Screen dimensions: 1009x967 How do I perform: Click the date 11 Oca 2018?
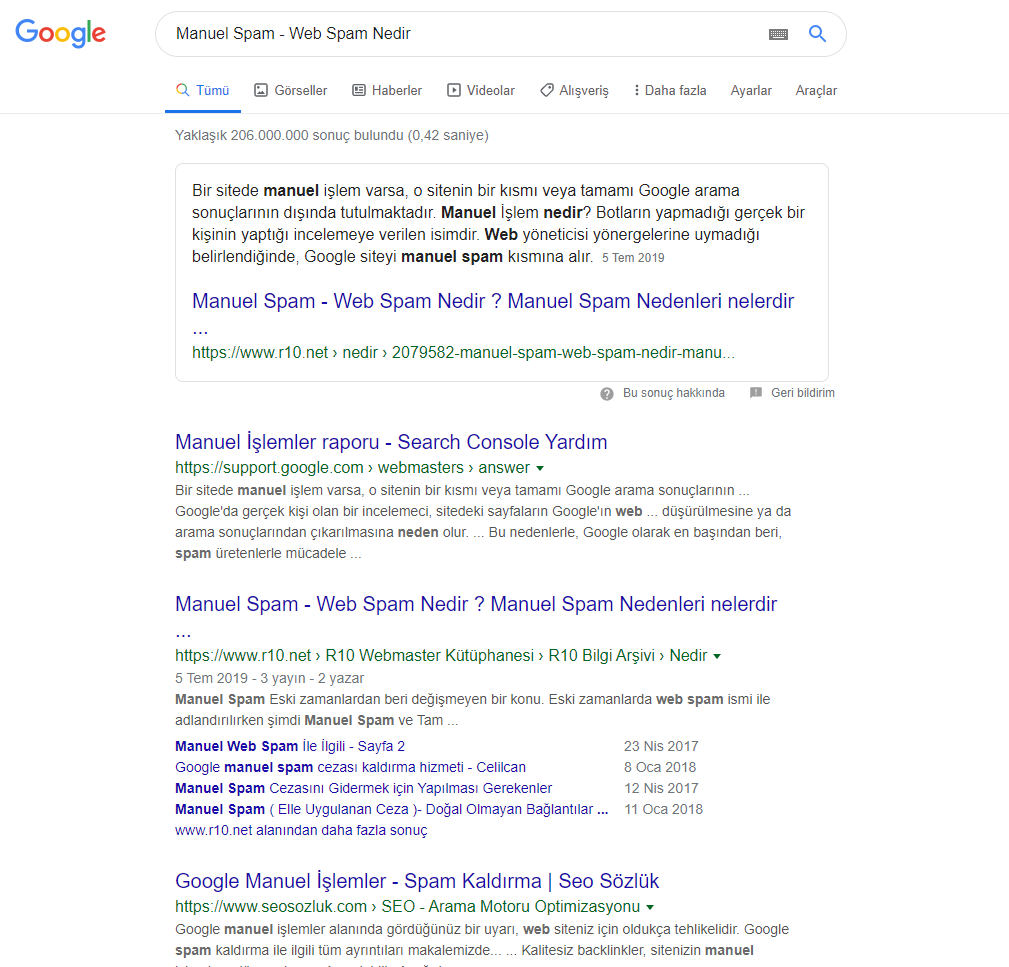click(663, 809)
